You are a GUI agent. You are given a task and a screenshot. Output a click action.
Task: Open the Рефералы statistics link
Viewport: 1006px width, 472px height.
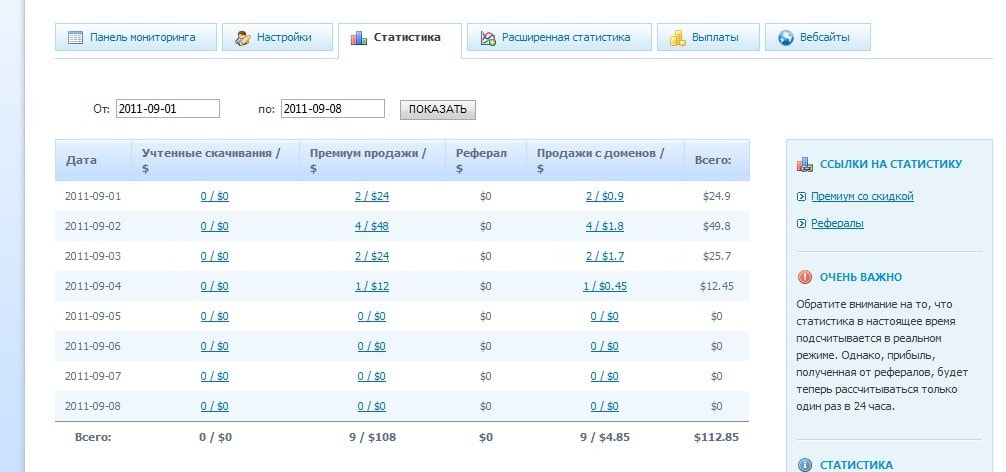coord(837,224)
